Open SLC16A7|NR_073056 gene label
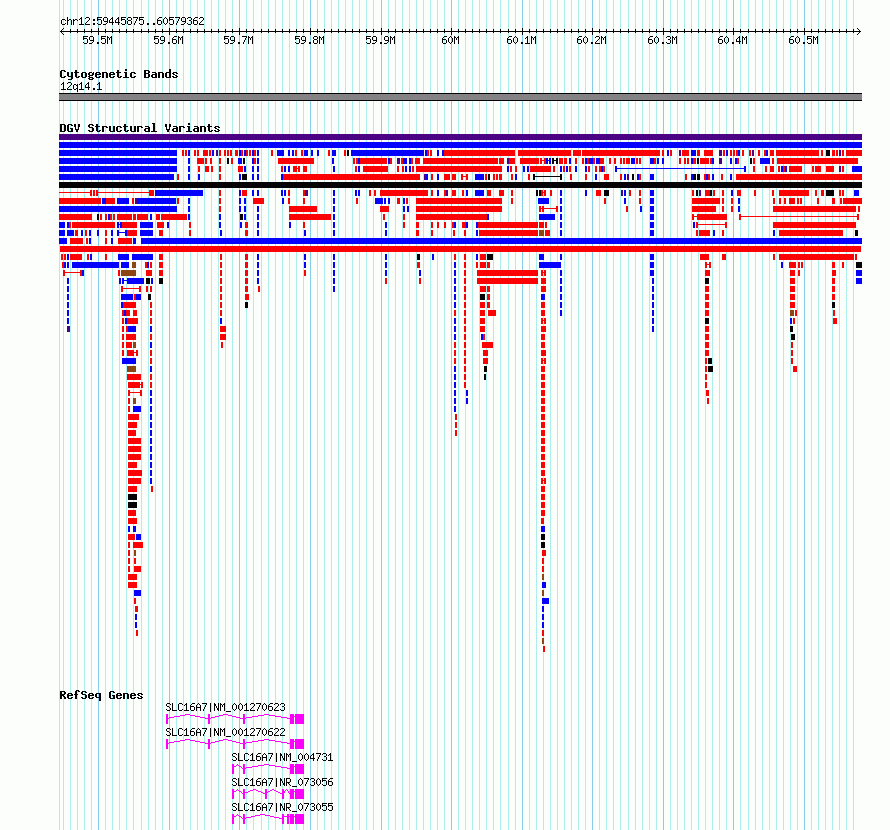890x830 pixels. [x=282, y=782]
